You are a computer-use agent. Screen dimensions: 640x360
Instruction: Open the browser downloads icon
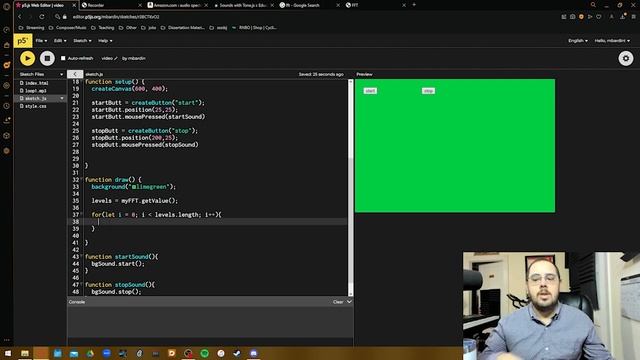(622, 17)
